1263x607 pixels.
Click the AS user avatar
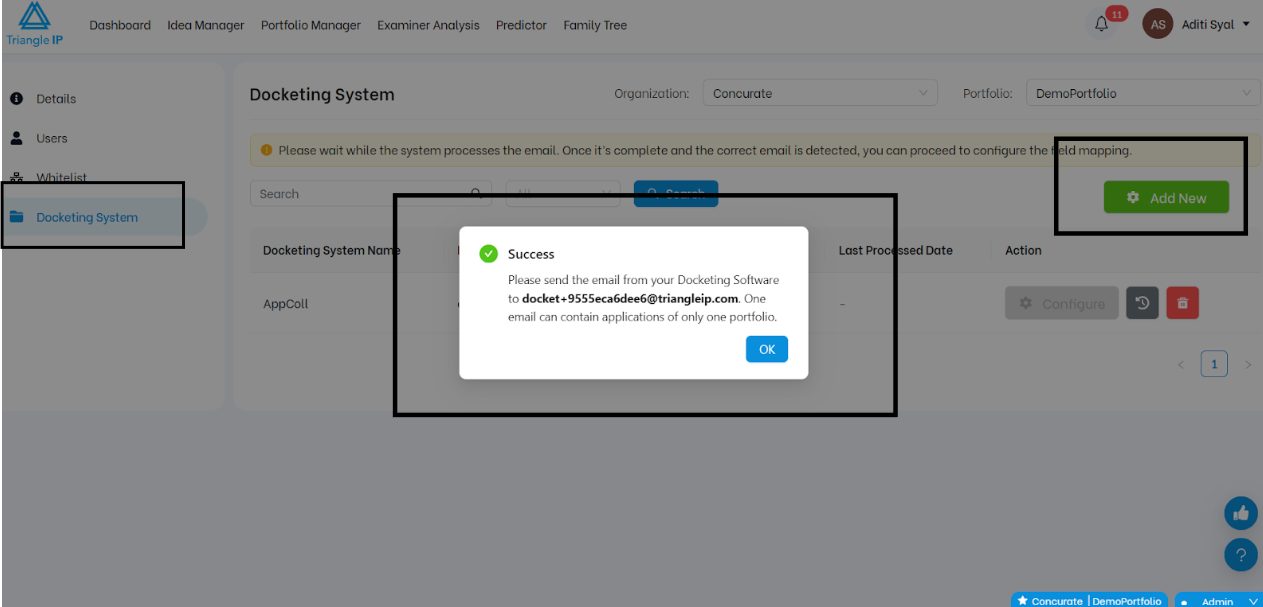point(1157,25)
